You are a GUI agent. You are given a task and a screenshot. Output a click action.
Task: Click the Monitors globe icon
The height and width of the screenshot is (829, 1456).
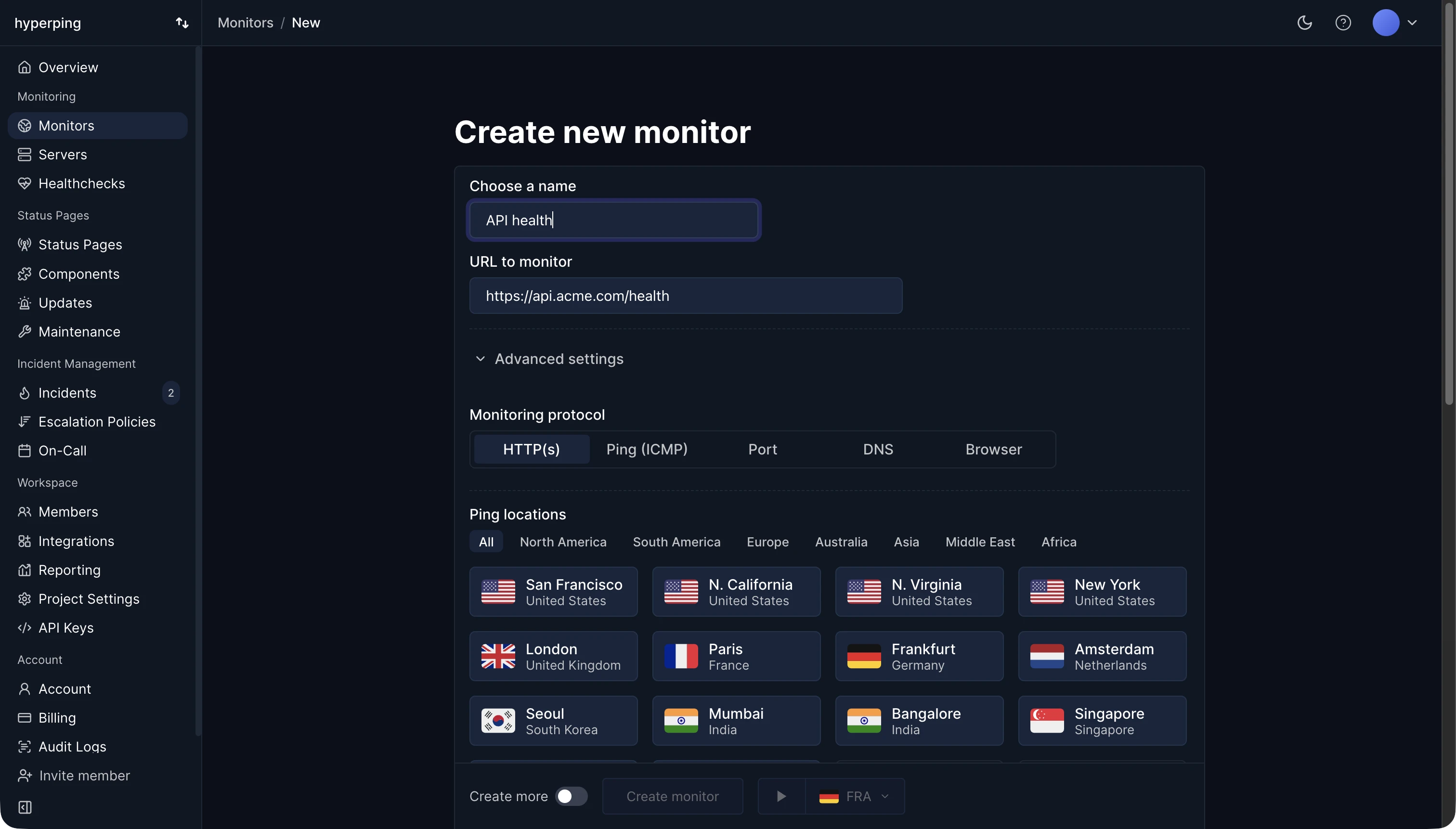[24, 125]
